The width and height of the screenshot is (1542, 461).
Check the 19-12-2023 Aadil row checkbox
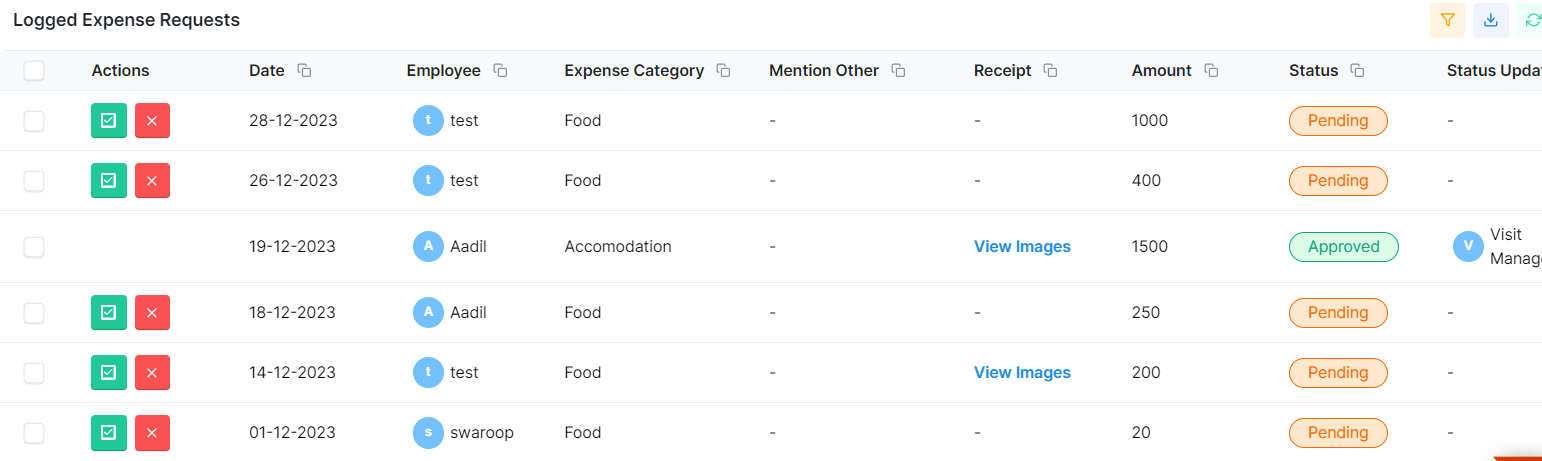[x=34, y=246]
